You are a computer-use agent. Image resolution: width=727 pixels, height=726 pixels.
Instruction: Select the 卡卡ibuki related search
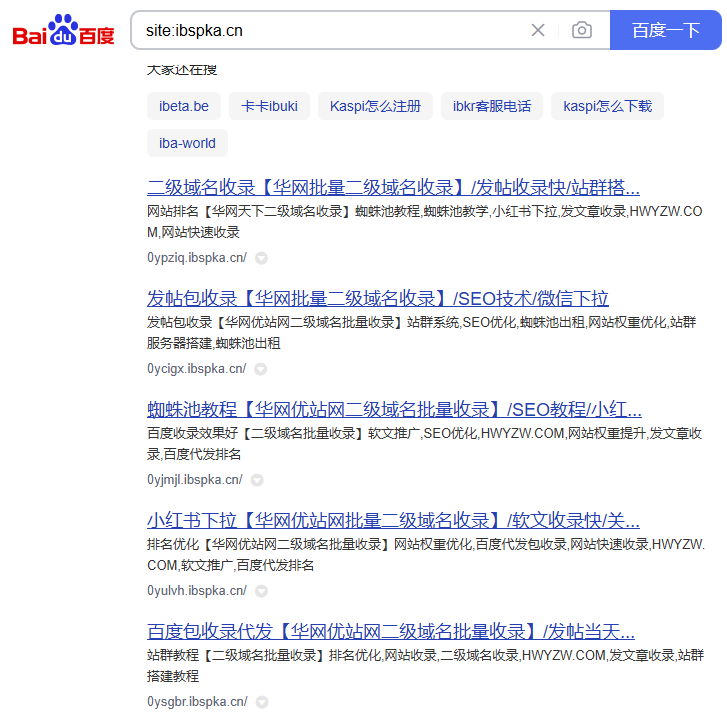pos(270,106)
